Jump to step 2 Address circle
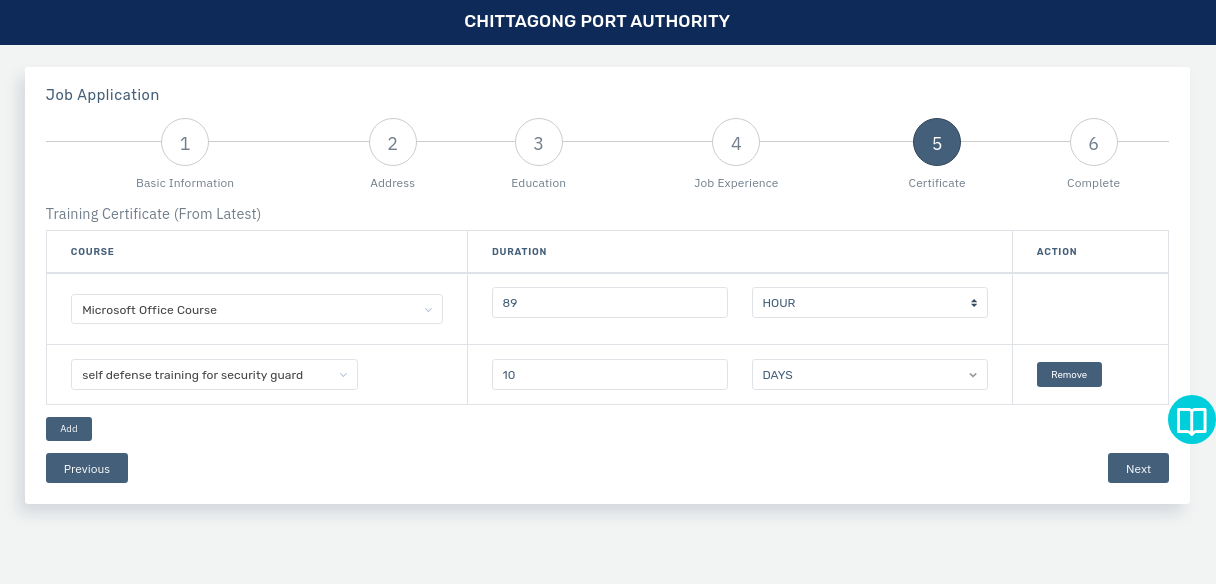Image resolution: width=1216 pixels, height=584 pixels. tap(393, 143)
